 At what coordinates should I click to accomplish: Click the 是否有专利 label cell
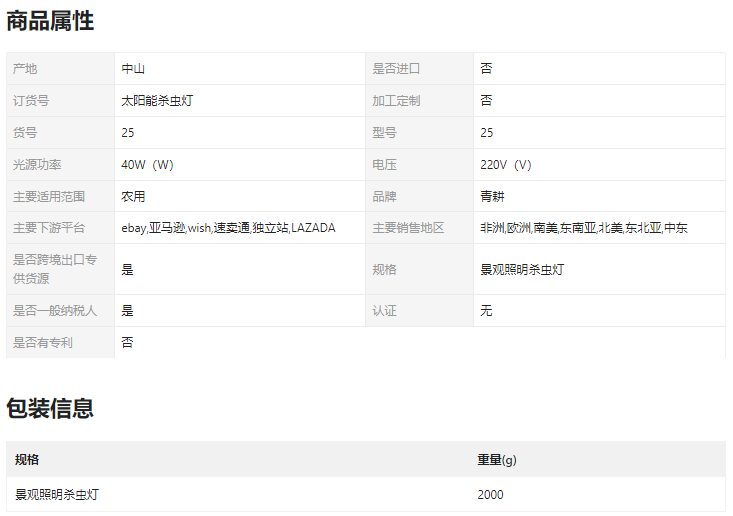pos(43,343)
